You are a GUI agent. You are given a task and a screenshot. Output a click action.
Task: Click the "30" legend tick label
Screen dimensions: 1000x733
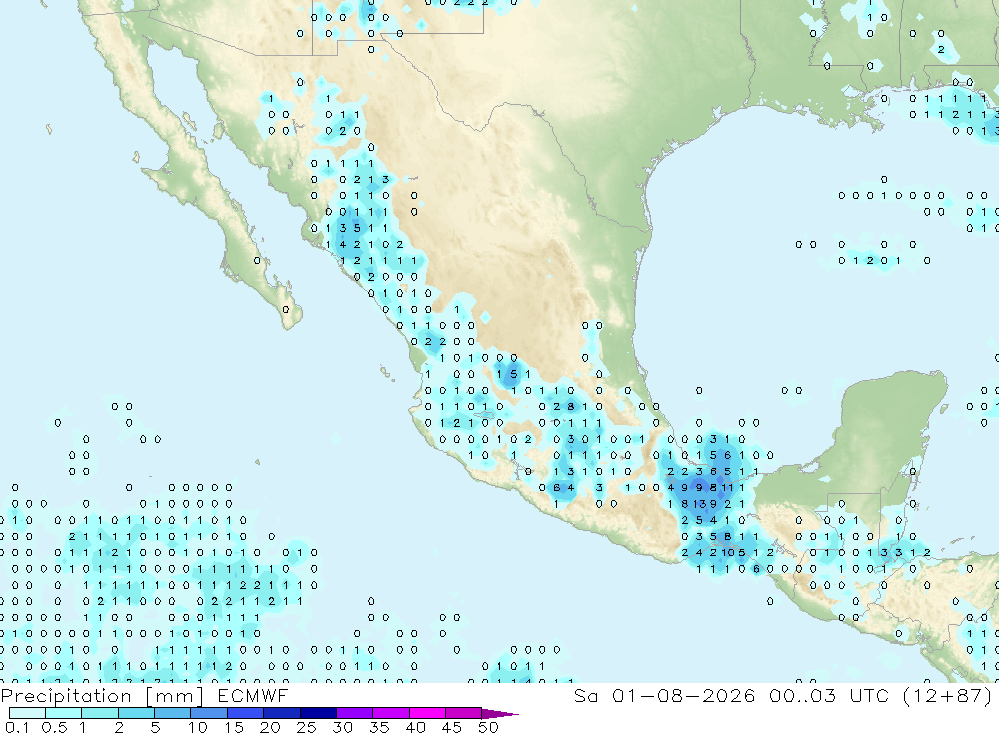coord(342,727)
